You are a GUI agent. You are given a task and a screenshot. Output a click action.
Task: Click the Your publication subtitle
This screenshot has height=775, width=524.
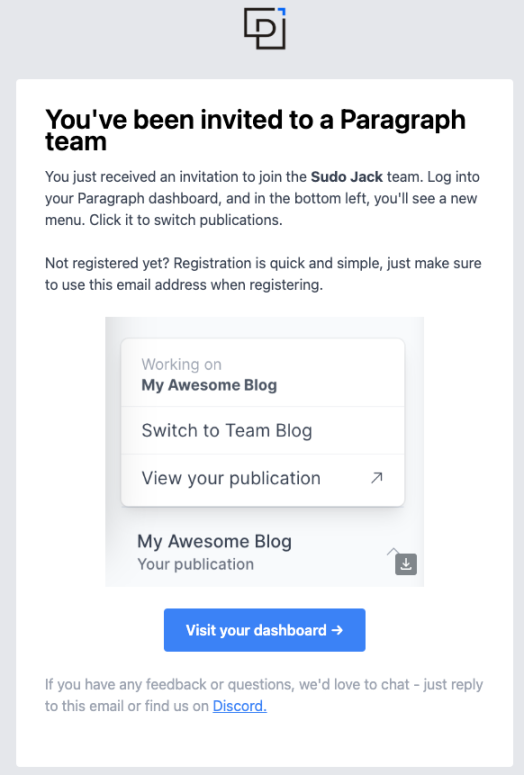[x=196, y=564]
